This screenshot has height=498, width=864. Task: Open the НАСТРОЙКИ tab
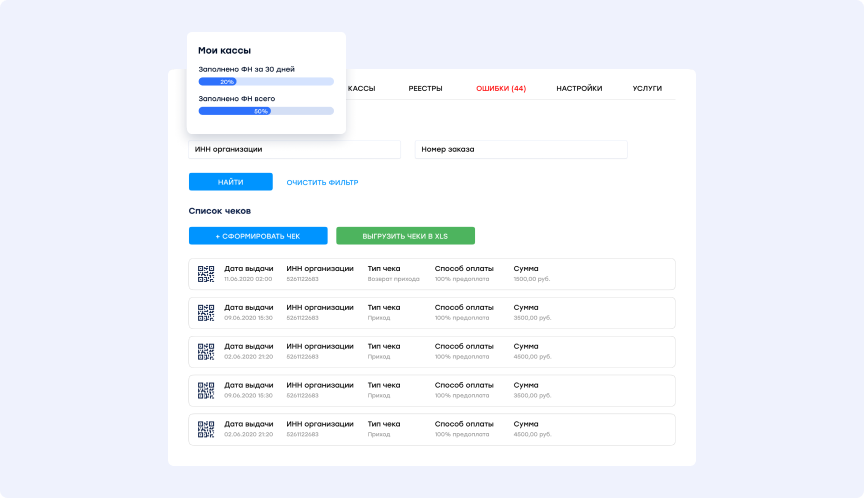(579, 89)
